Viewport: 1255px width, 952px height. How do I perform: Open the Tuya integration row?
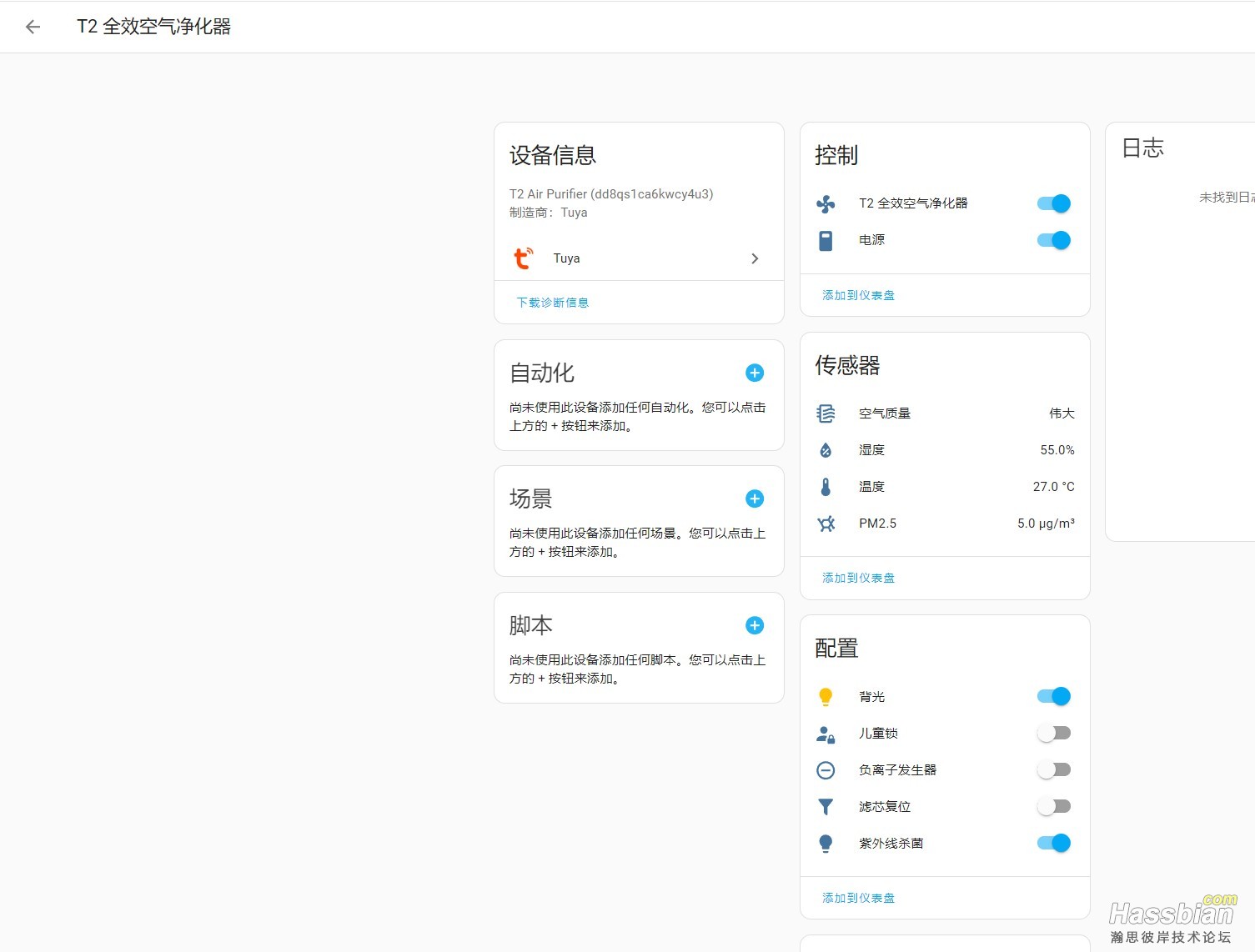click(x=639, y=258)
